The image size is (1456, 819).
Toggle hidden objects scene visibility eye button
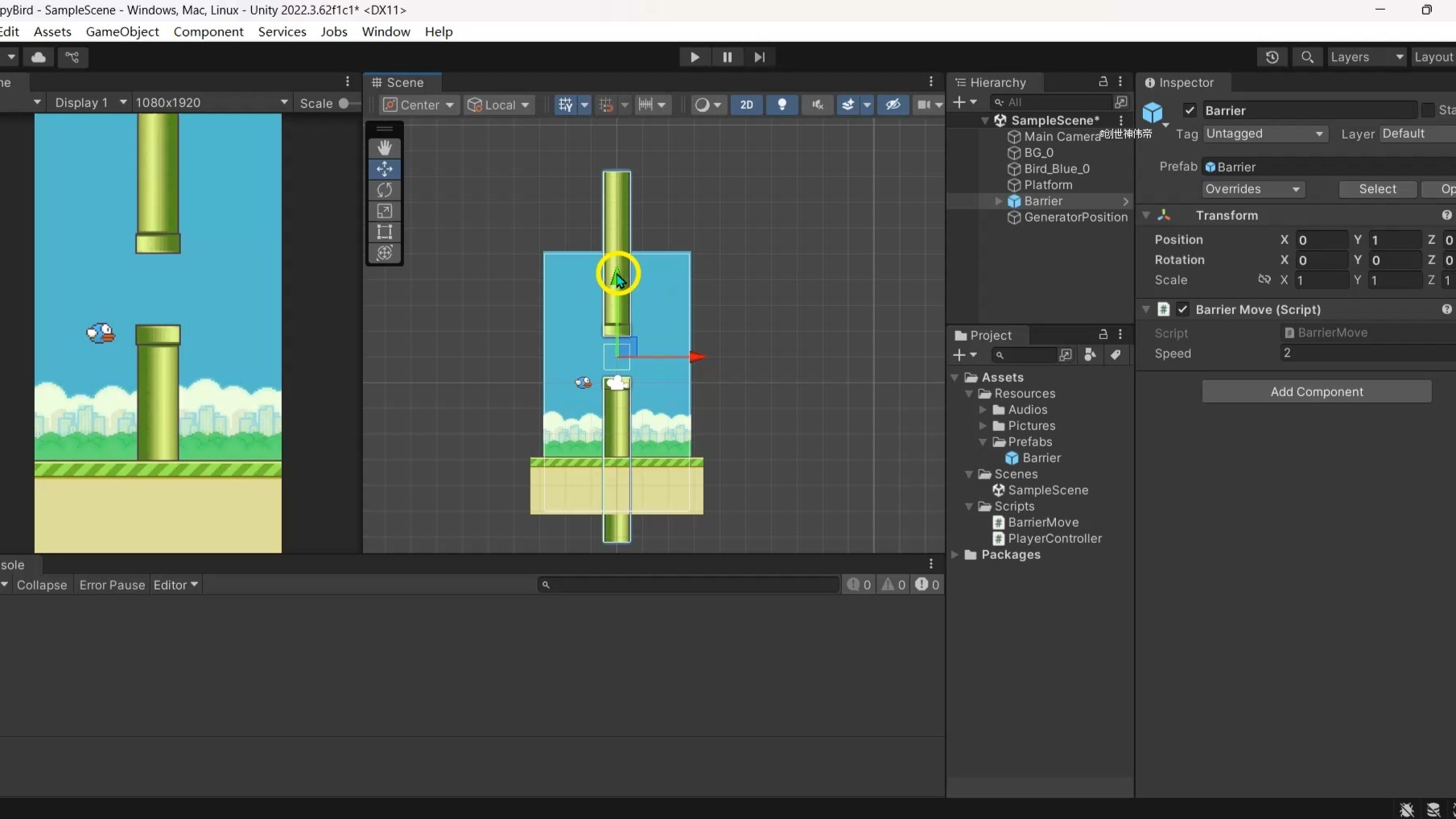(893, 105)
